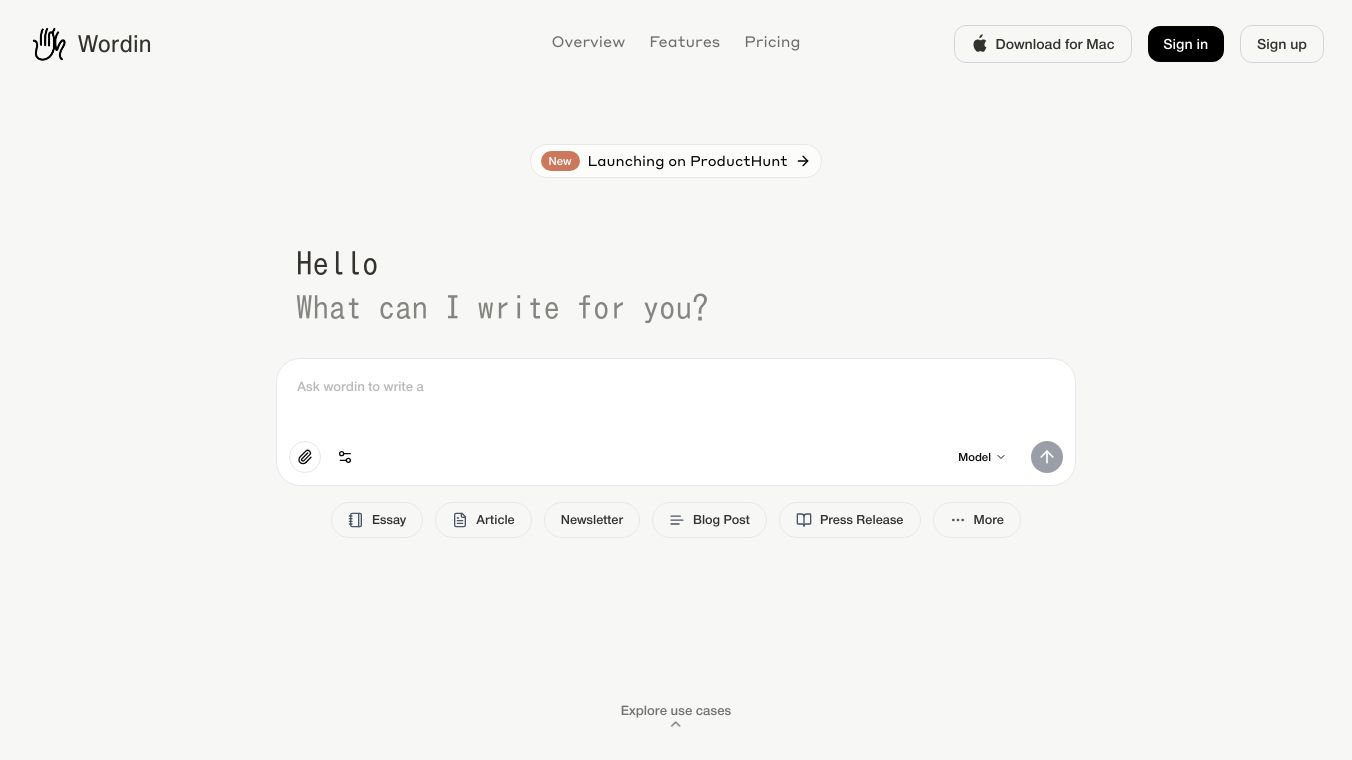Expand the More writing types menu
The height and width of the screenshot is (760, 1352).
[976, 520]
